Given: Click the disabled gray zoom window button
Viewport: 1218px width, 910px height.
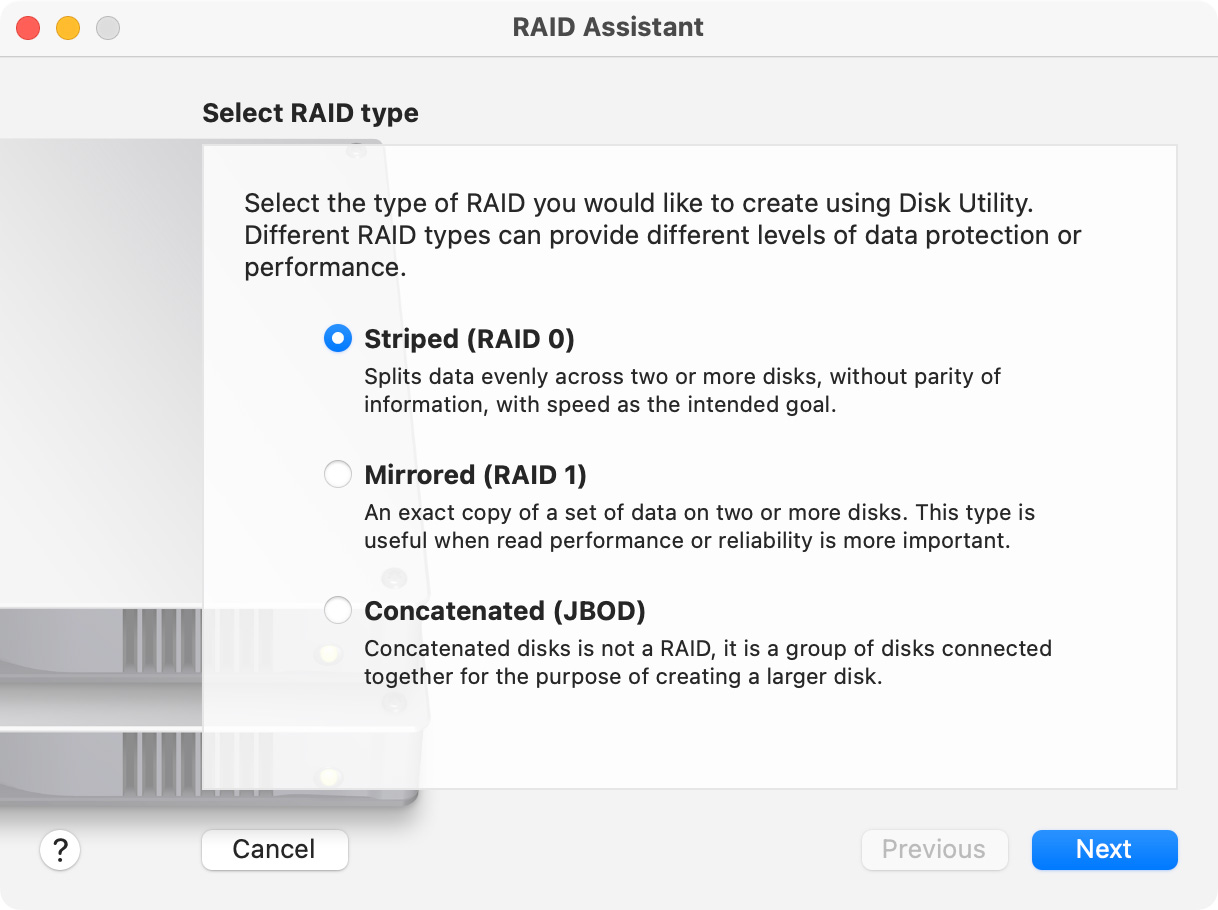Looking at the screenshot, I should pos(108,28).
